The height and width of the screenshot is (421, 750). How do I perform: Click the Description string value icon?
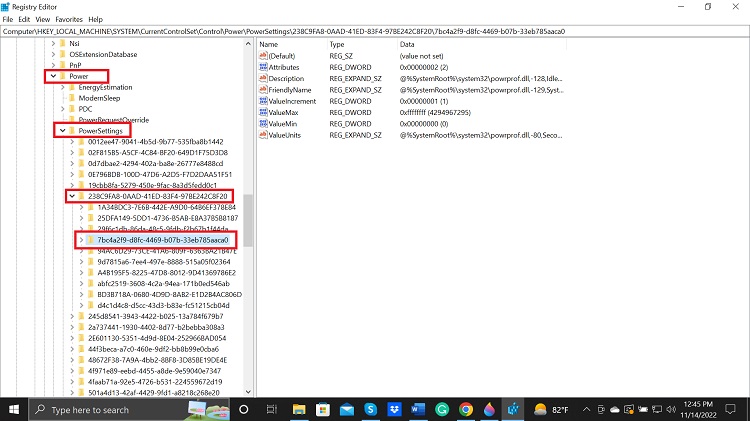coord(262,78)
